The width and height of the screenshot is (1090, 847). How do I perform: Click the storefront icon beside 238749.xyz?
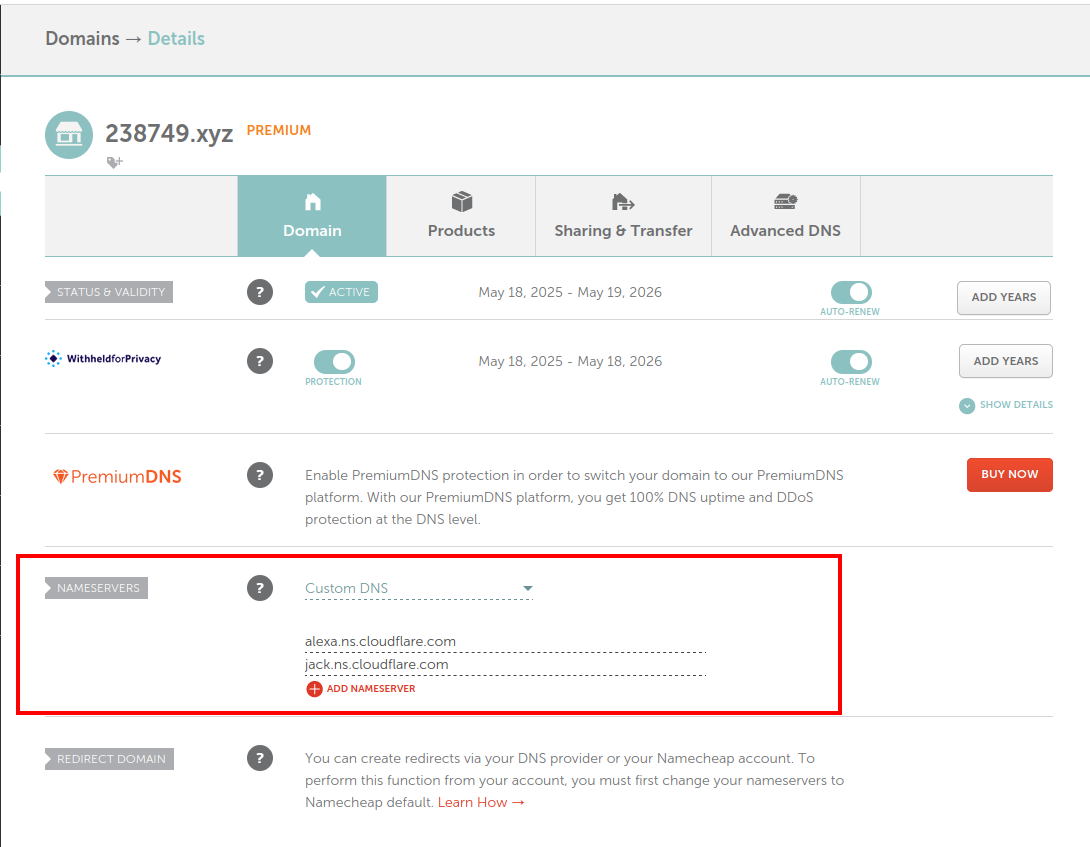click(69, 134)
